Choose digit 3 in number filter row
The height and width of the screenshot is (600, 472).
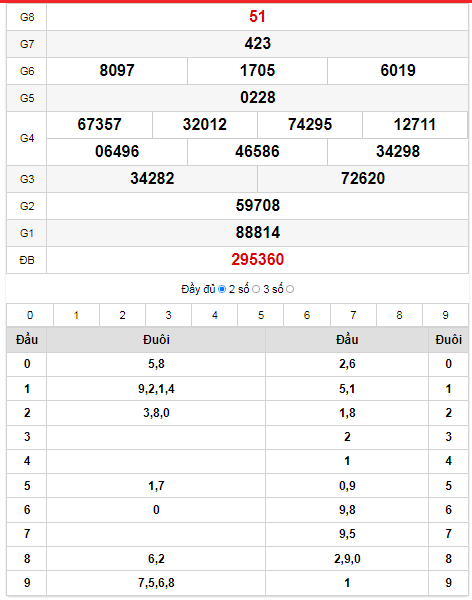tap(168, 315)
